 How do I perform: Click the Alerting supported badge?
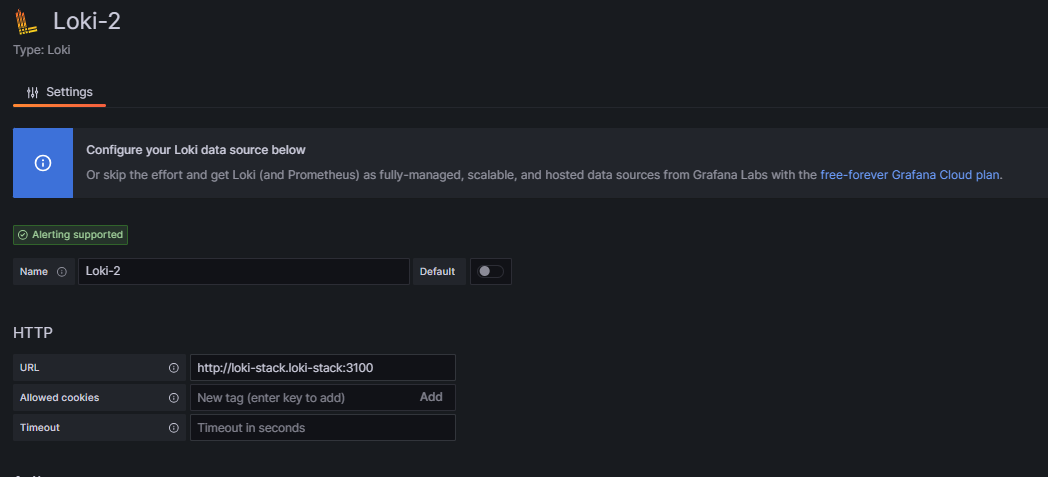click(70, 235)
